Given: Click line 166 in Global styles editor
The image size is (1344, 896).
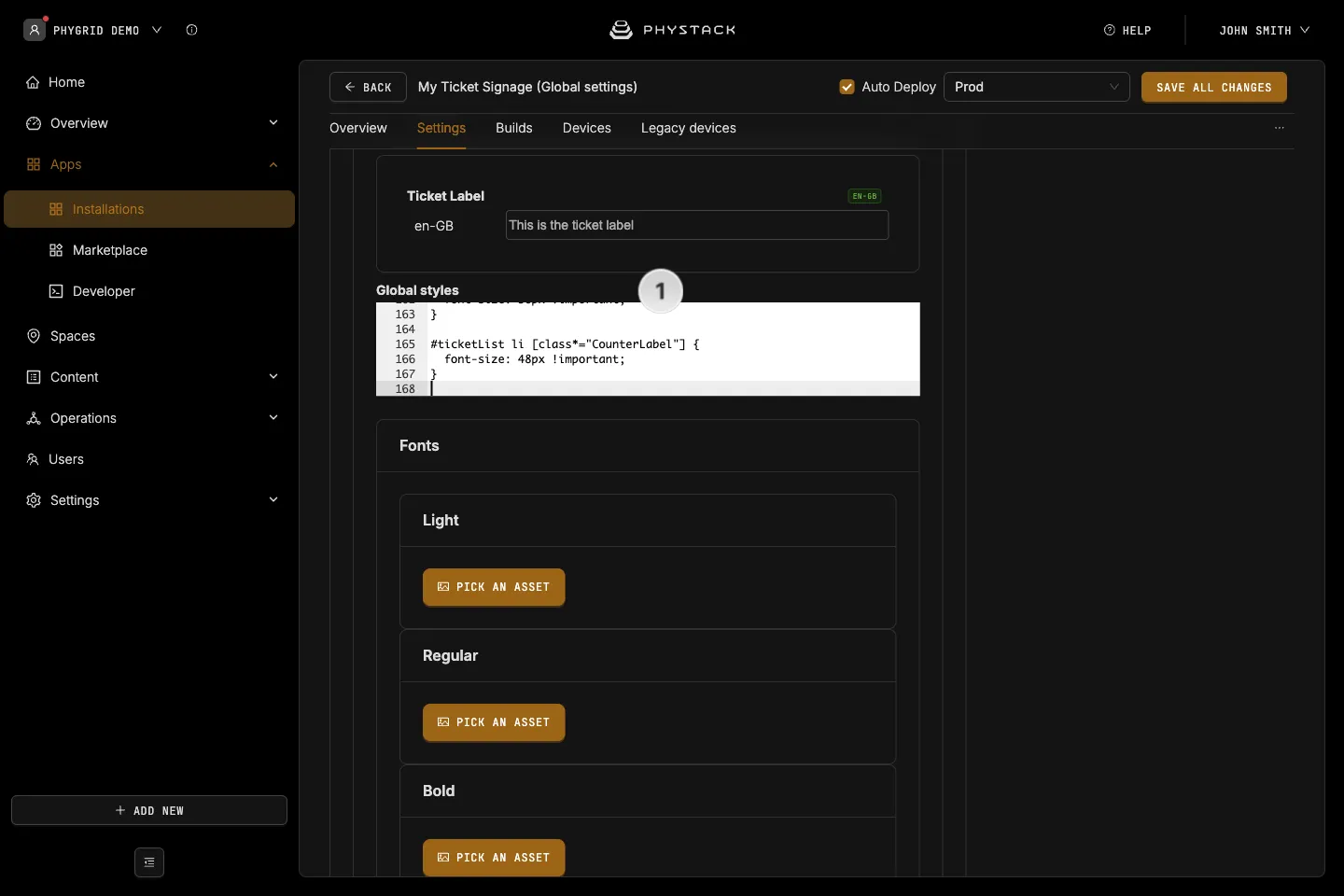Looking at the screenshot, I should coord(648,359).
